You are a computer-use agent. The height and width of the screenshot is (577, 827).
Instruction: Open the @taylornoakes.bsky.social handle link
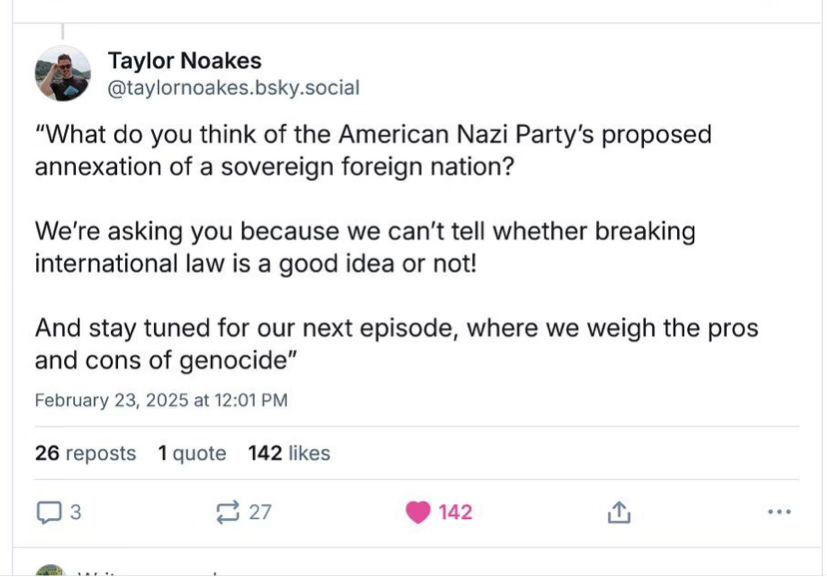pos(233,88)
